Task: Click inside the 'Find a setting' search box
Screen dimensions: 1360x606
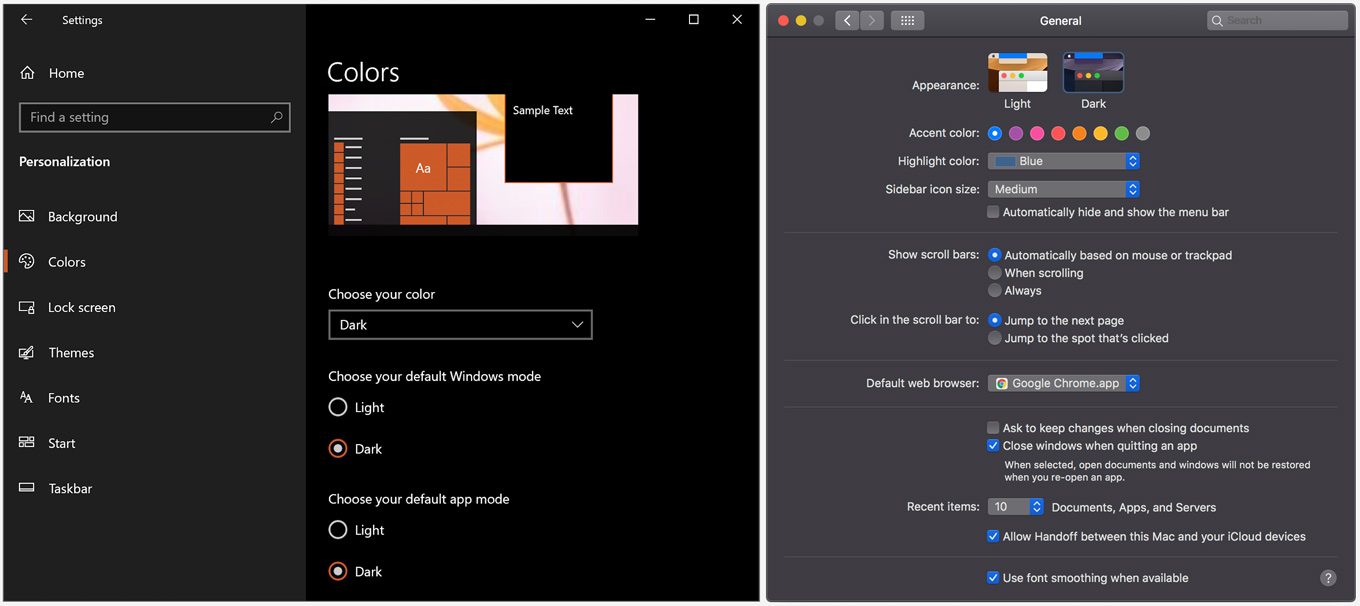Action: click(155, 117)
